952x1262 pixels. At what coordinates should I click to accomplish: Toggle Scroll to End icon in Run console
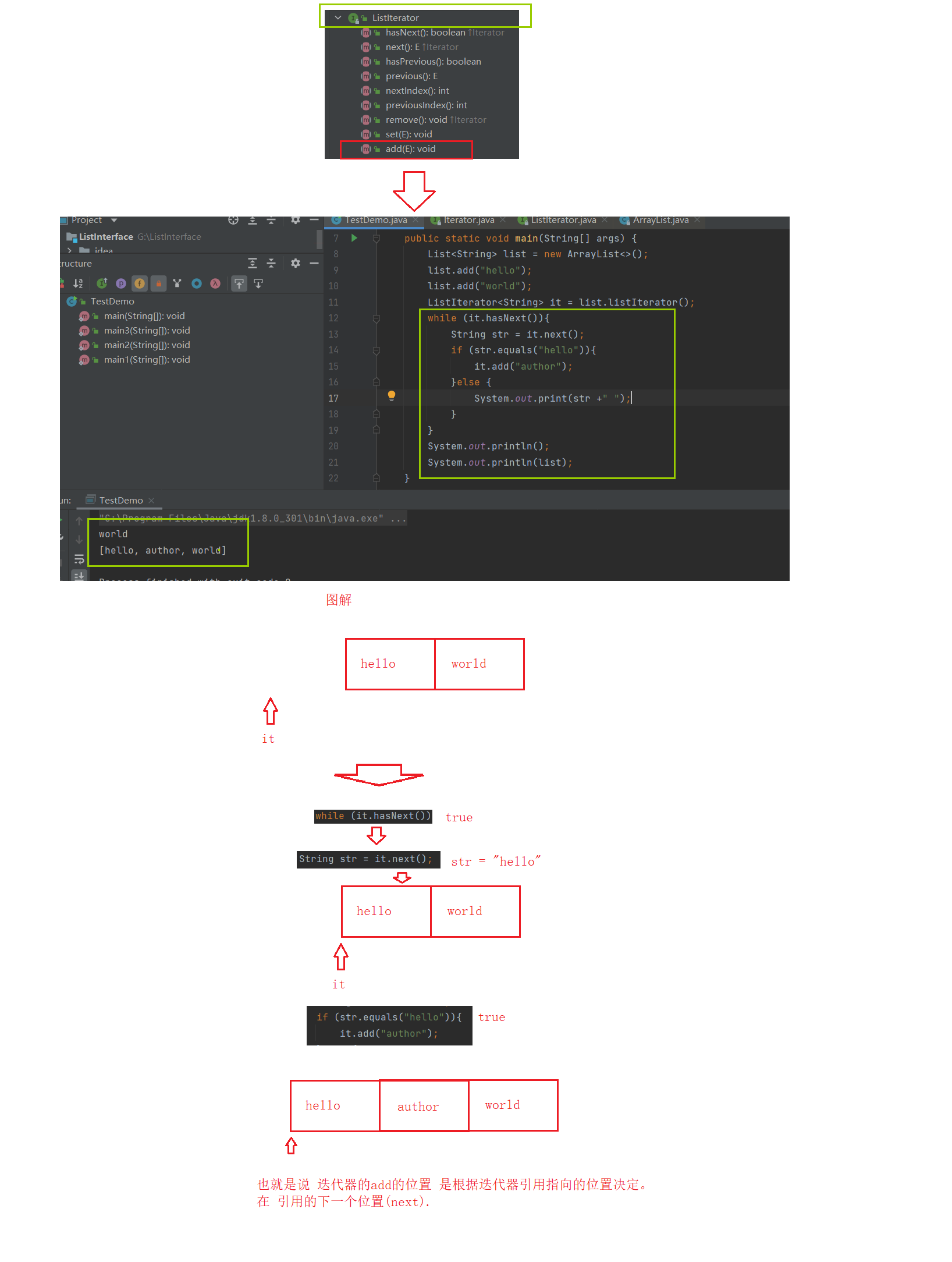[79, 576]
